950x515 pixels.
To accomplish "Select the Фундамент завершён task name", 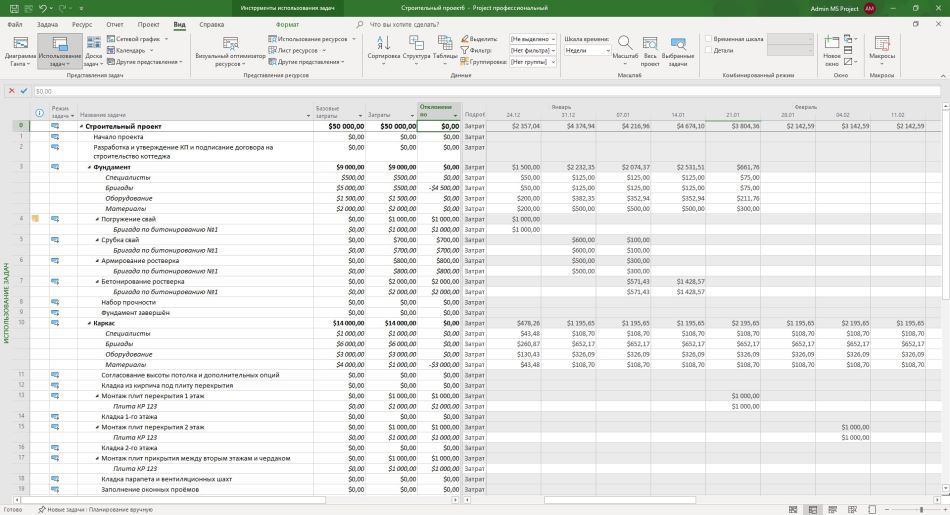I will (135, 313).
